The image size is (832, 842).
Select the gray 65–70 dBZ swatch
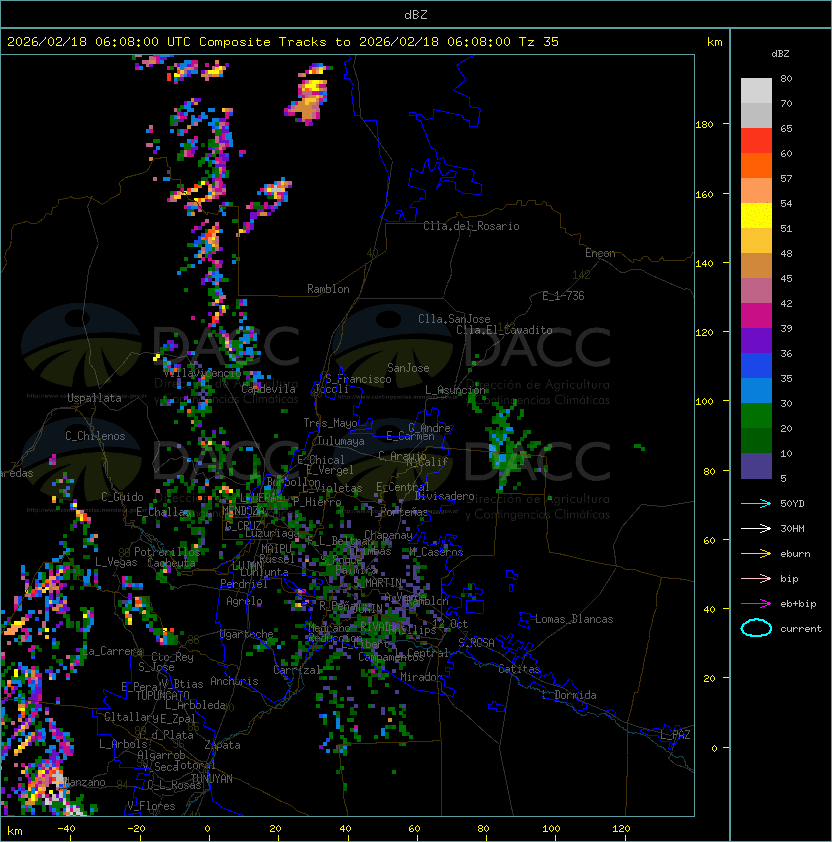(756, 115)
